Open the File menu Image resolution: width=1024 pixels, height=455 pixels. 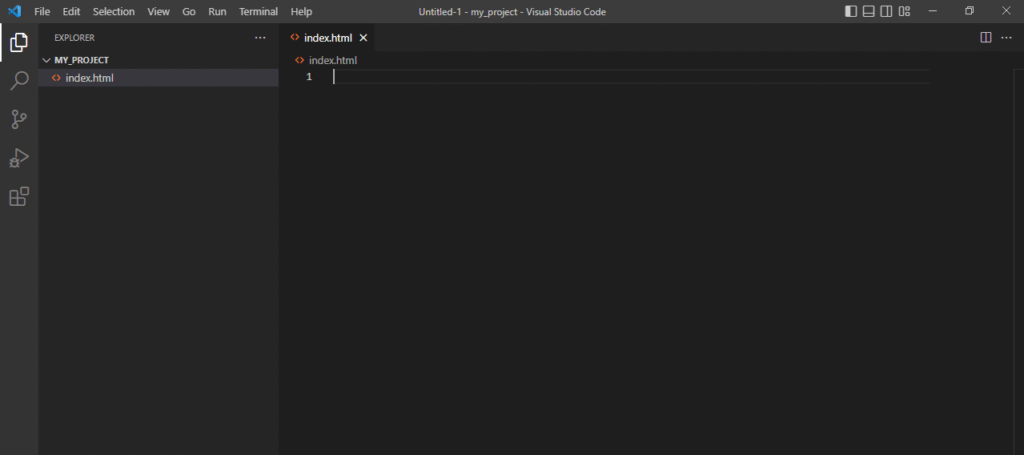click(42, 11)
